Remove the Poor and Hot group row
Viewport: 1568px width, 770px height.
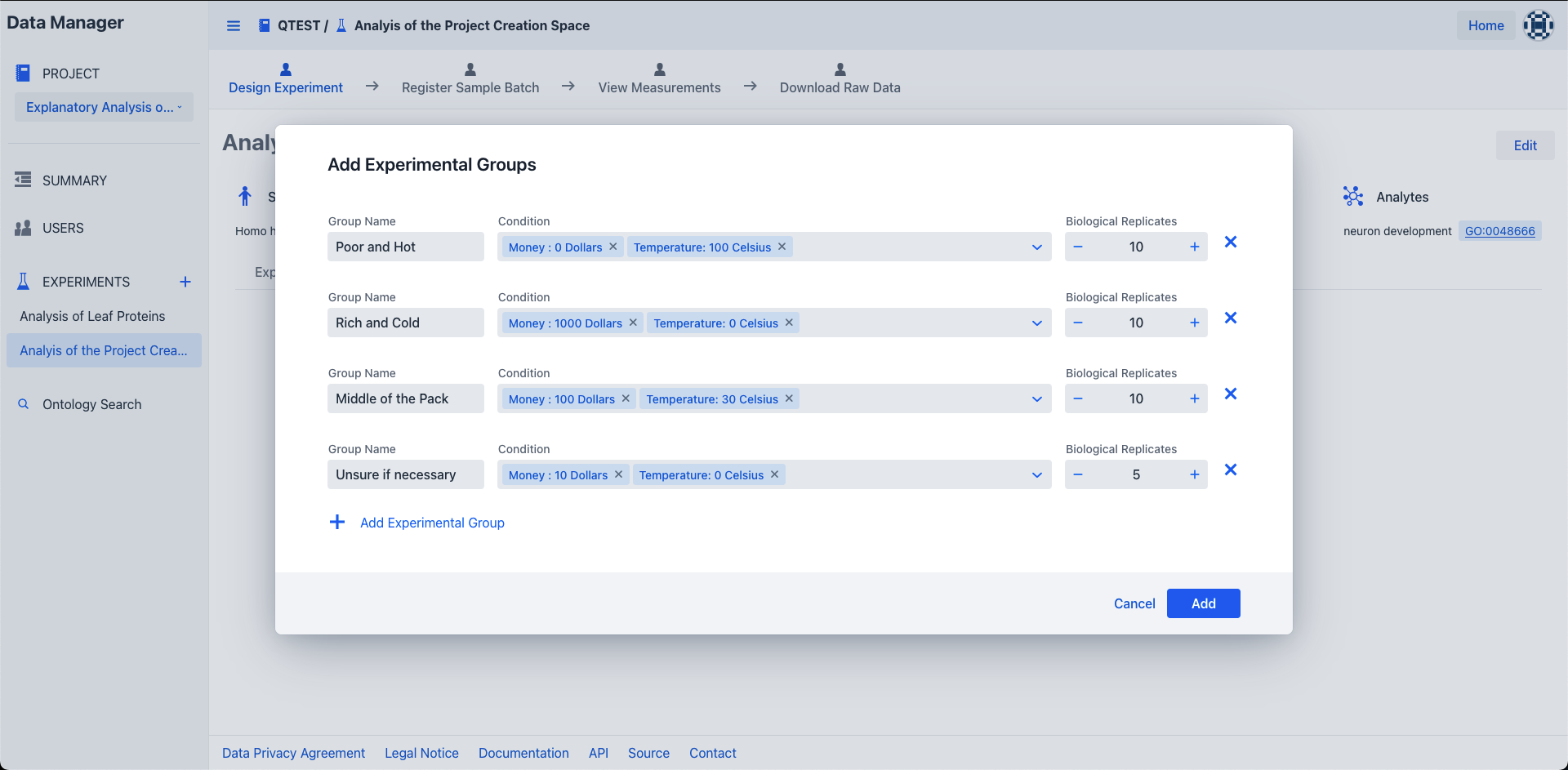coord(1231,242)
